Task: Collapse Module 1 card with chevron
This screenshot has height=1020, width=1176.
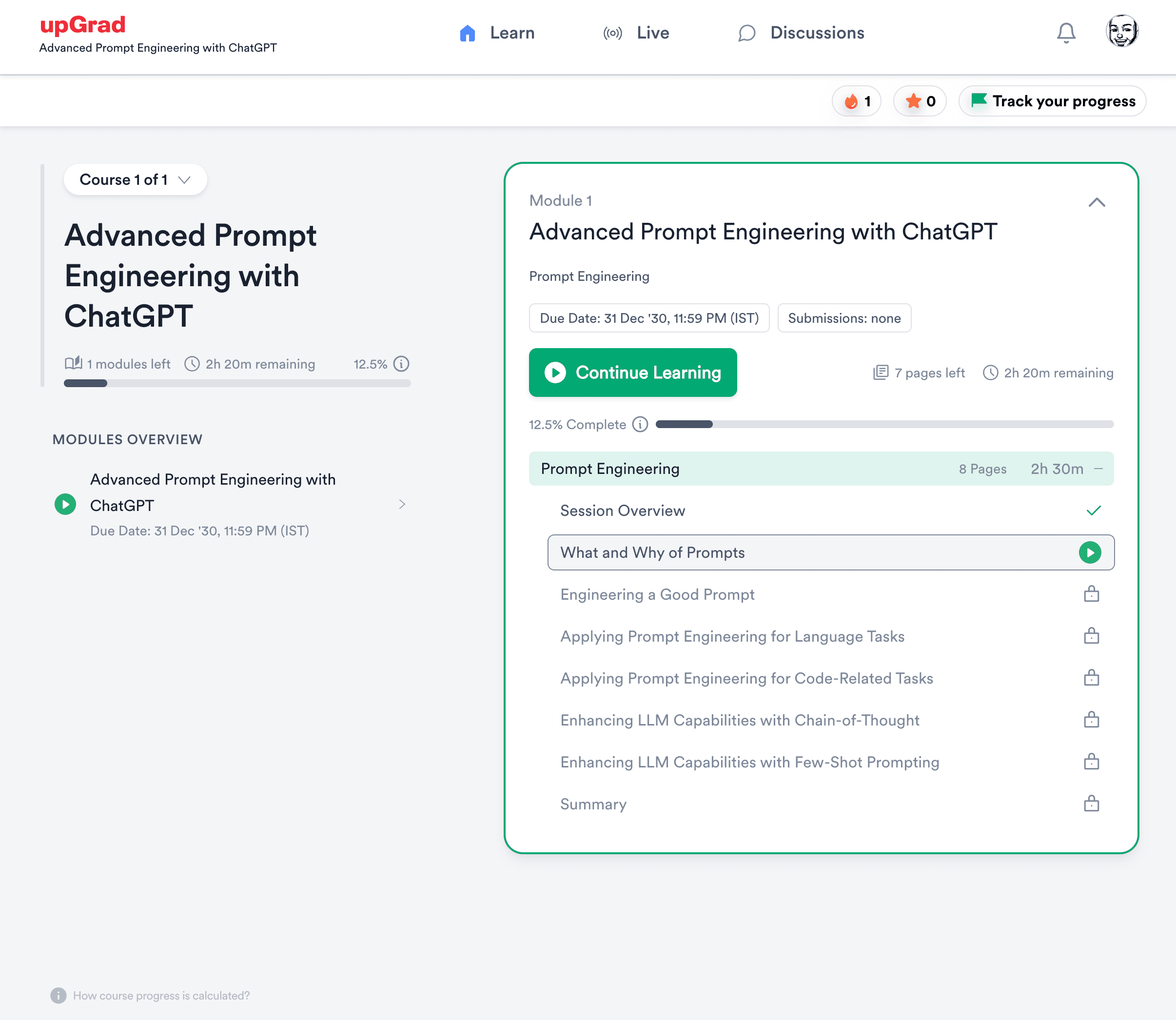Action: coord(1097,203)
